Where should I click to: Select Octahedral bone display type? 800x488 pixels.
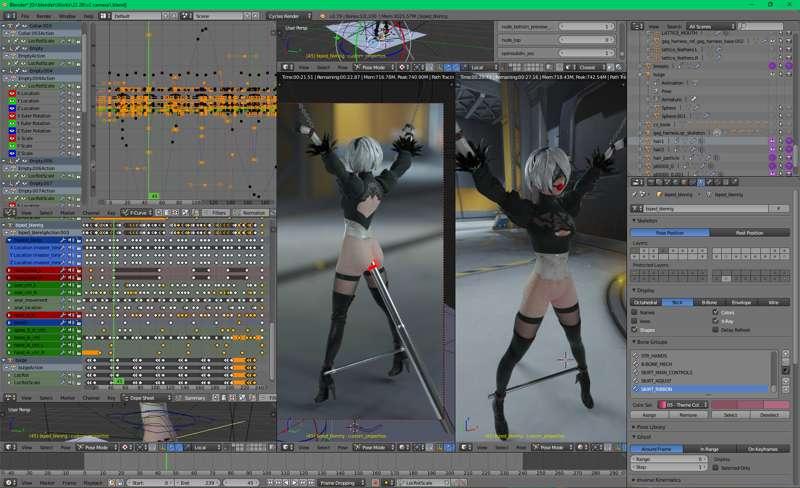click(x=645, y=302)
